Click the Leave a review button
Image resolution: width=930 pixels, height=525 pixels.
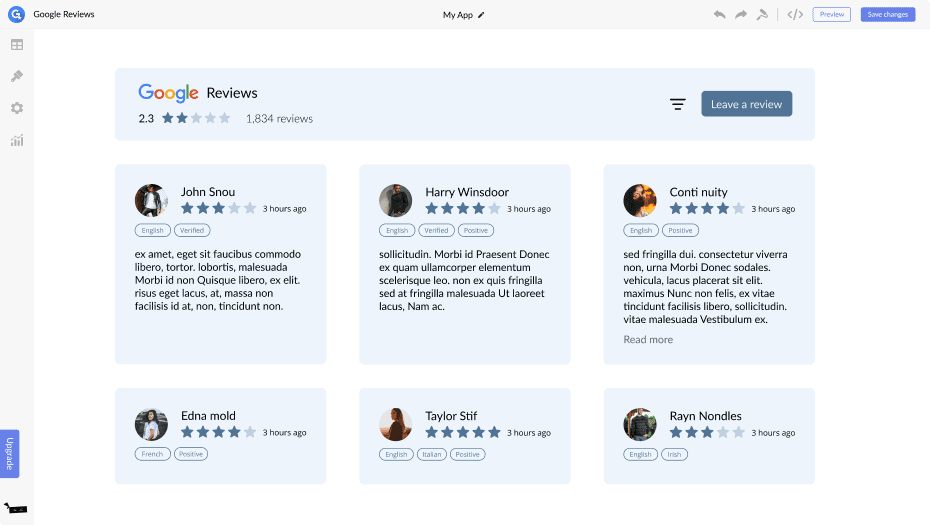tap(746, 104)
